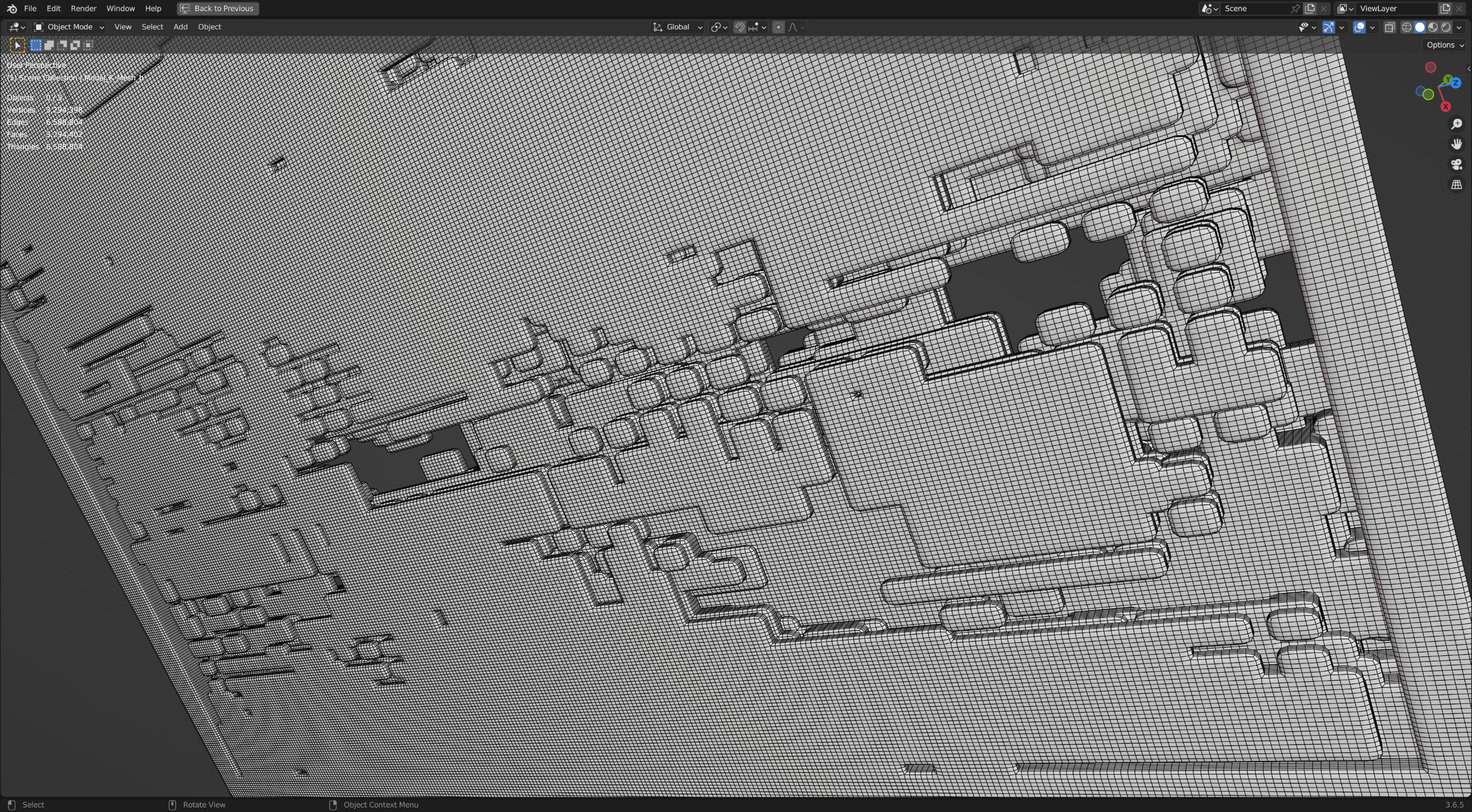This screenshot has width=1472, height=812.
Task: Switch to Rendered shading
Action: [1447, 27]
